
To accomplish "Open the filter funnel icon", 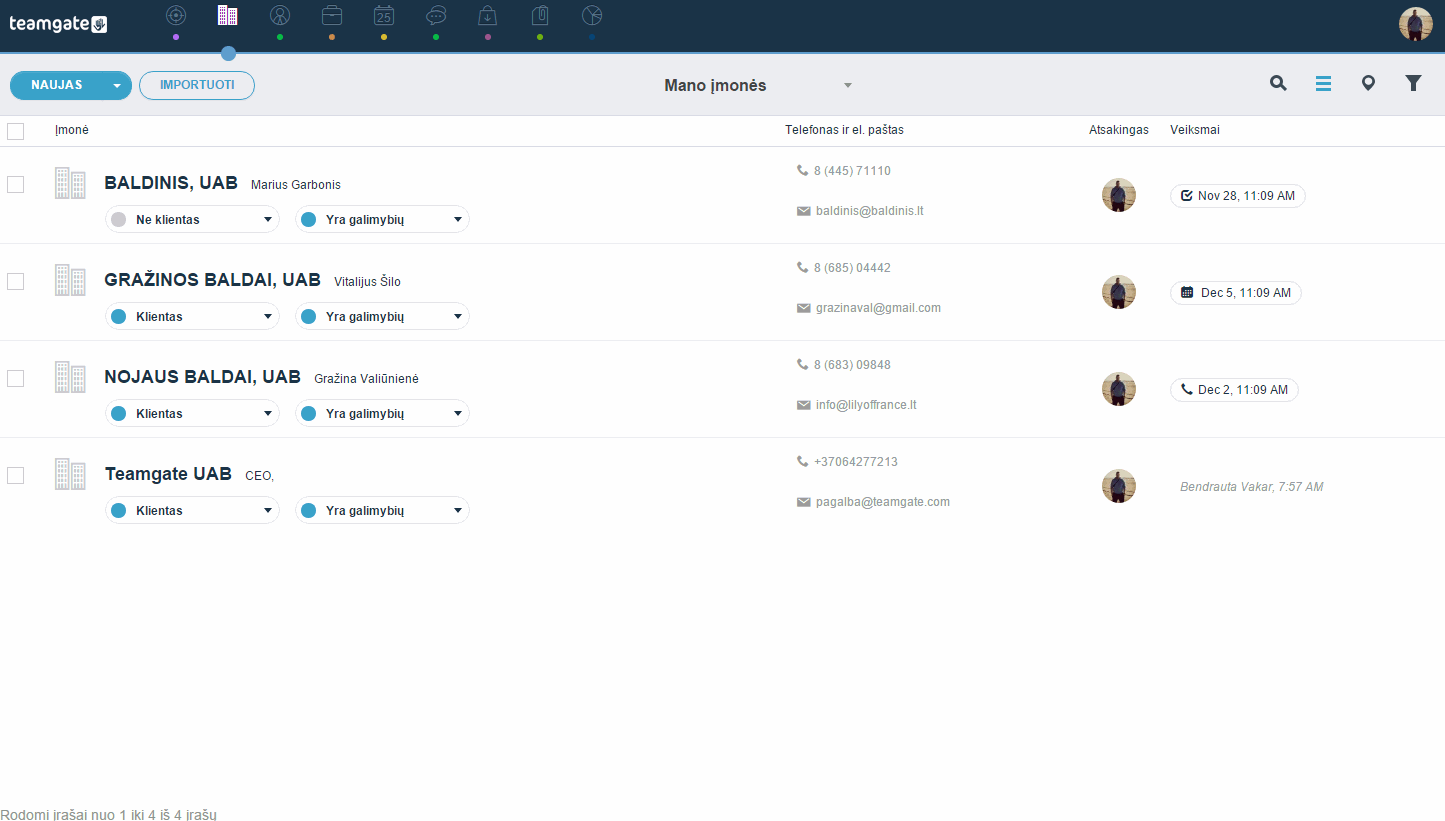I will coord(1413,83).
